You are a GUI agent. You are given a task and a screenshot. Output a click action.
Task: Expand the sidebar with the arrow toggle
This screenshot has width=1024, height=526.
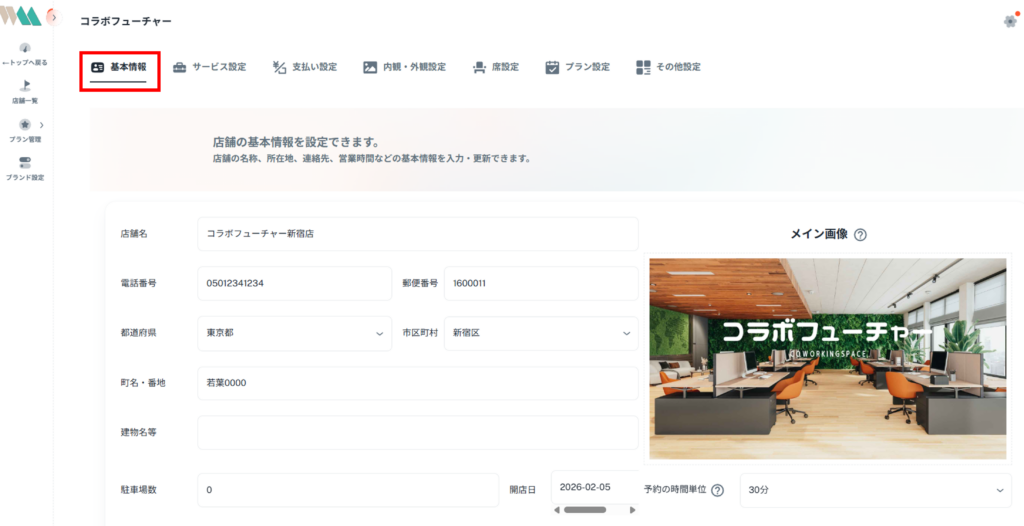pos(52,17)
